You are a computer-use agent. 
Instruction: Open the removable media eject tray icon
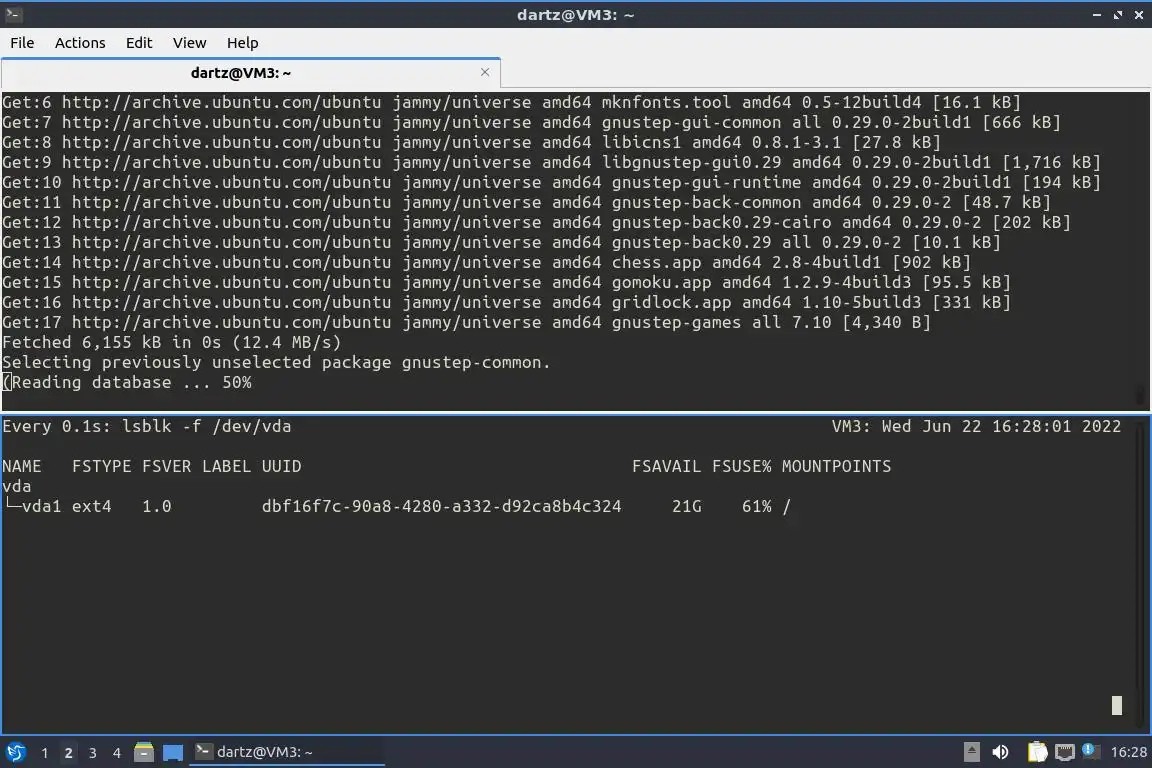pyautogui.click(x=971, y=752)
